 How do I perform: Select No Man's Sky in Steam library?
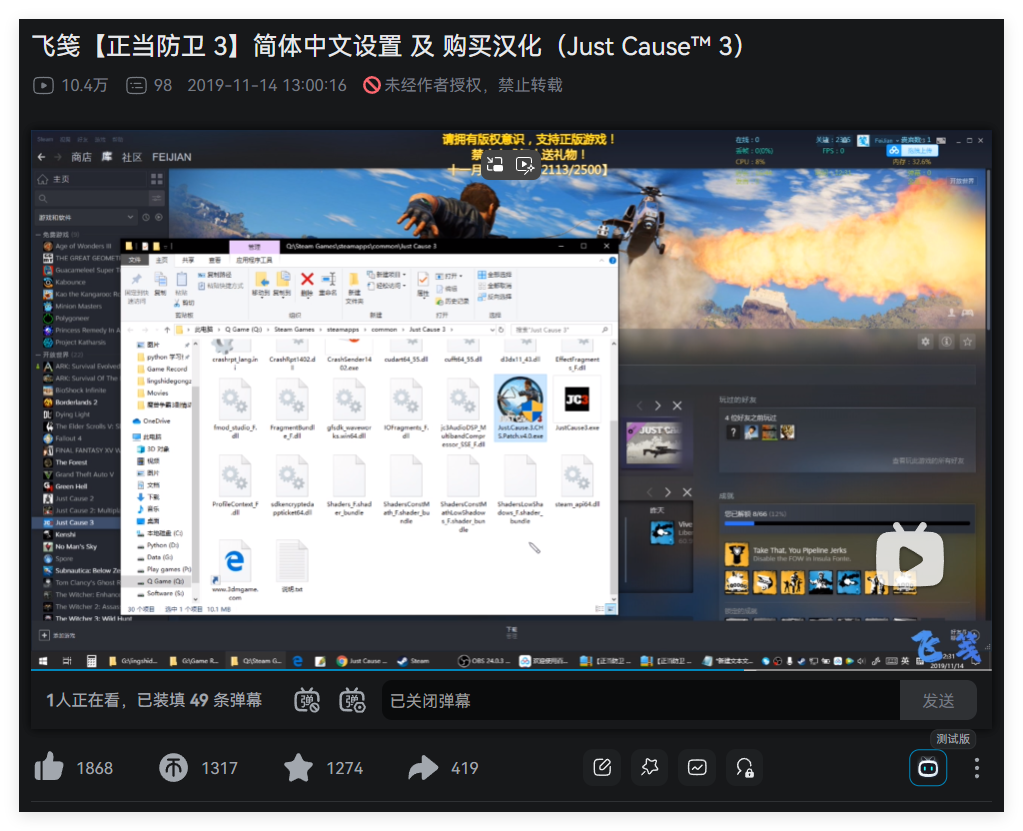(x=76, y=547)
